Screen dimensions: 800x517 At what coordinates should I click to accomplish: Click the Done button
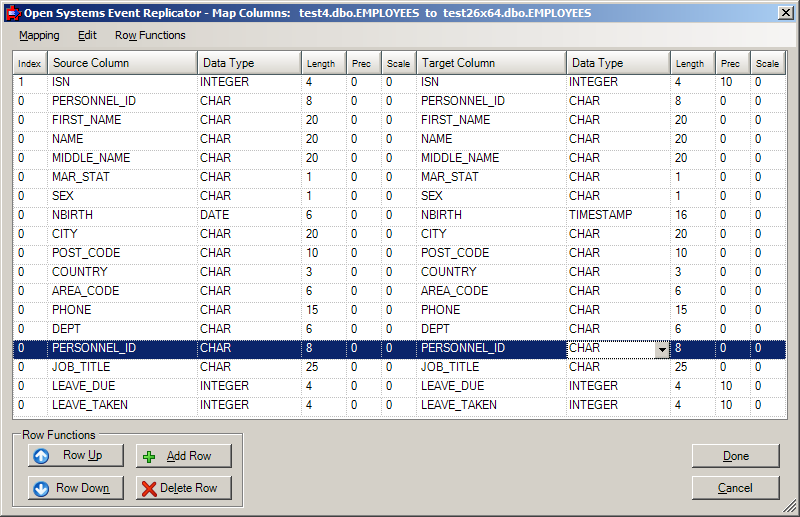tap(736, 456)
